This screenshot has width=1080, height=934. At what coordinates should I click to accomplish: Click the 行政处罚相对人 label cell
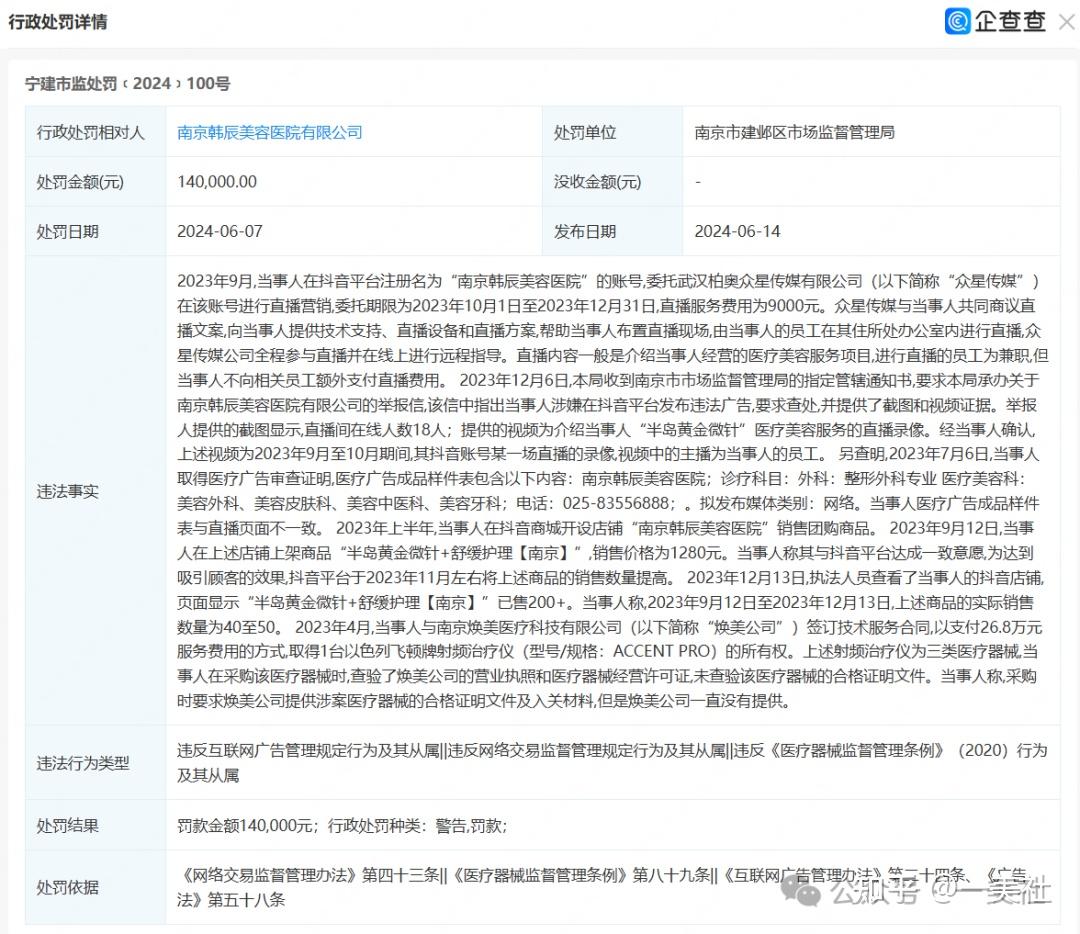click(x=95, y=132)
